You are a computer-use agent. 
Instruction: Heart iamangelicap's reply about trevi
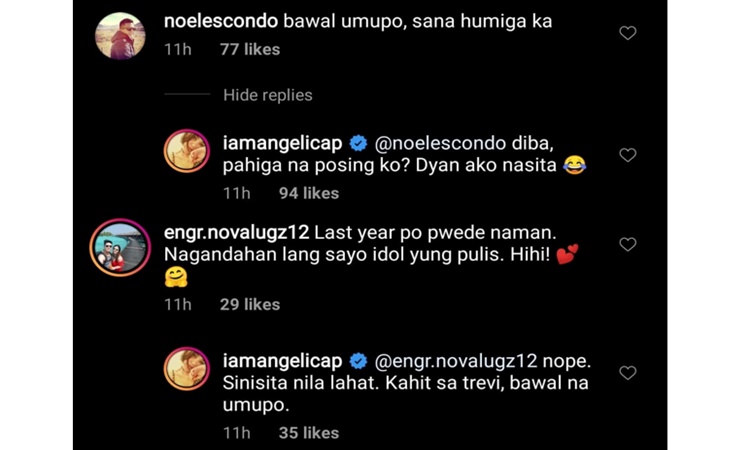point(627,373)
